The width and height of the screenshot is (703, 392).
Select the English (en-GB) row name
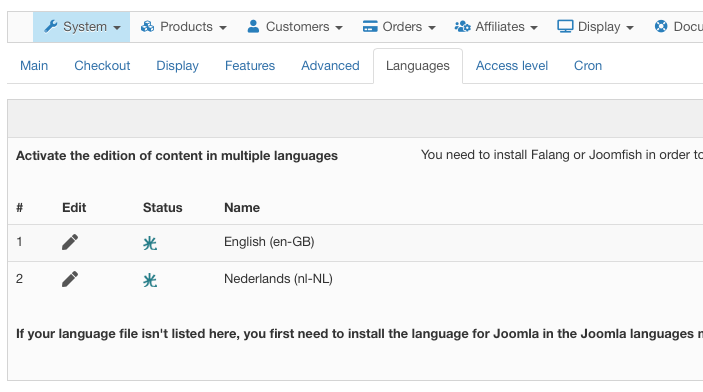click(269, 242)
